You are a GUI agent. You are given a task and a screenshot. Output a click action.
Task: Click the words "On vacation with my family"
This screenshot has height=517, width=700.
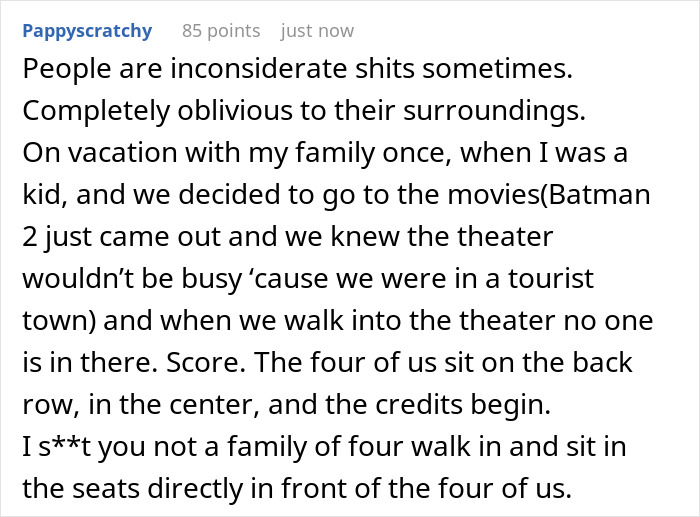(x=154, y=145)
